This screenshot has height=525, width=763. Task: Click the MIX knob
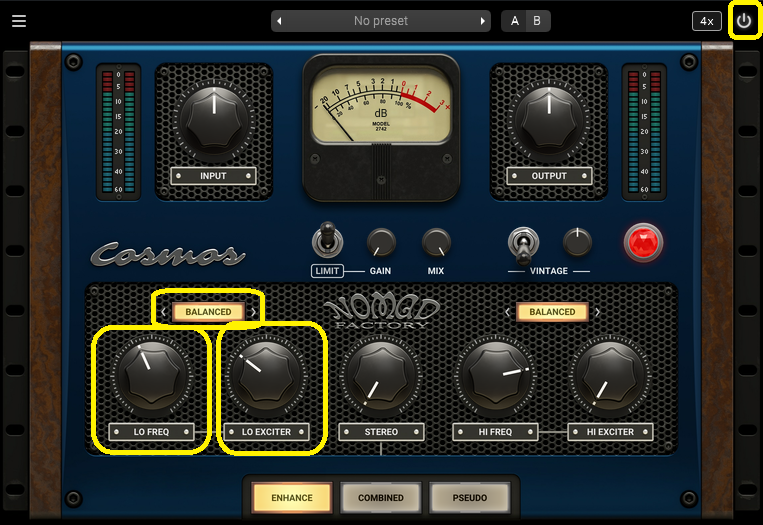(x=436, y=242)
